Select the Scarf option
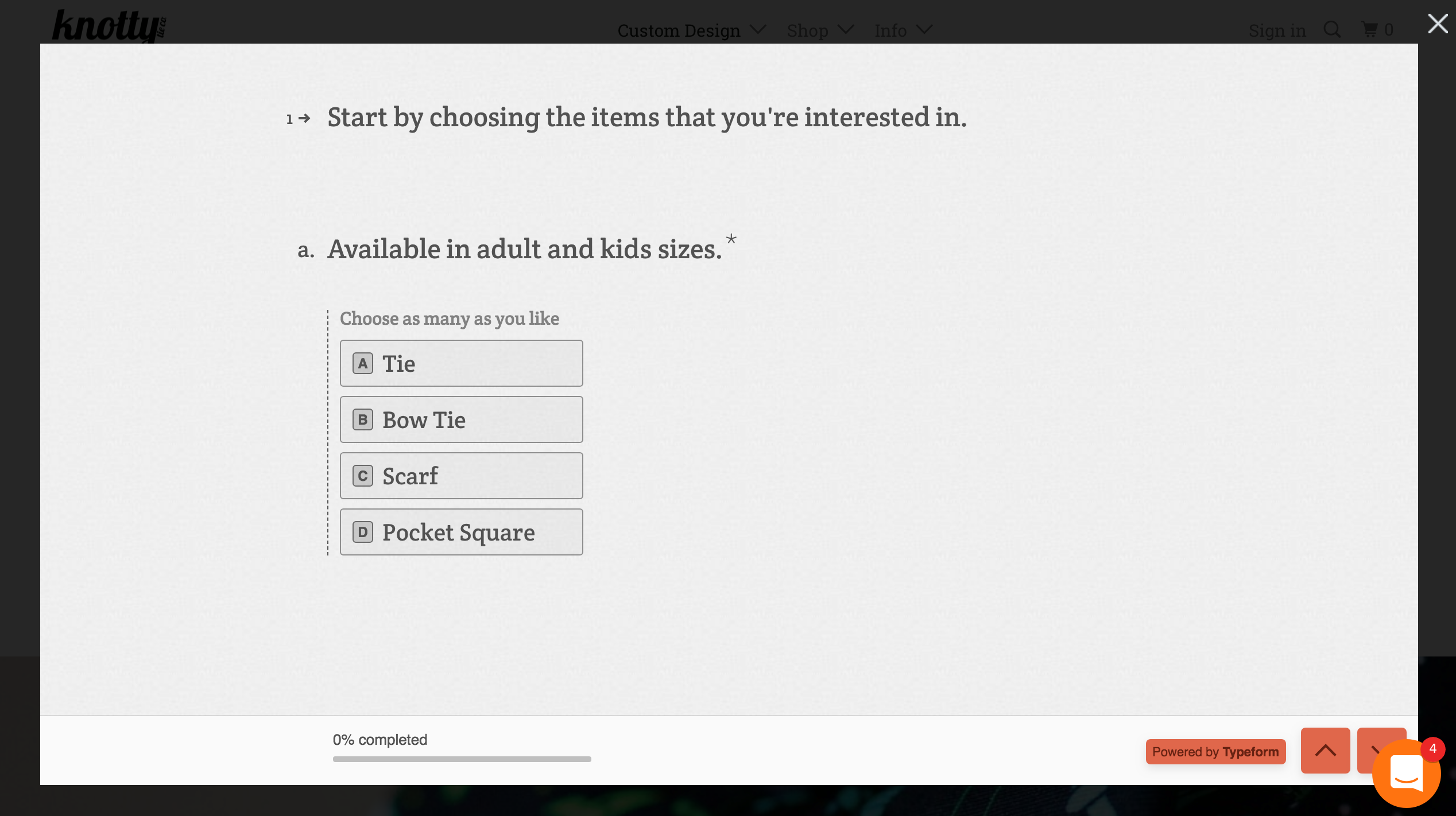Viewport: 1456px width, 816px height. 461,476
